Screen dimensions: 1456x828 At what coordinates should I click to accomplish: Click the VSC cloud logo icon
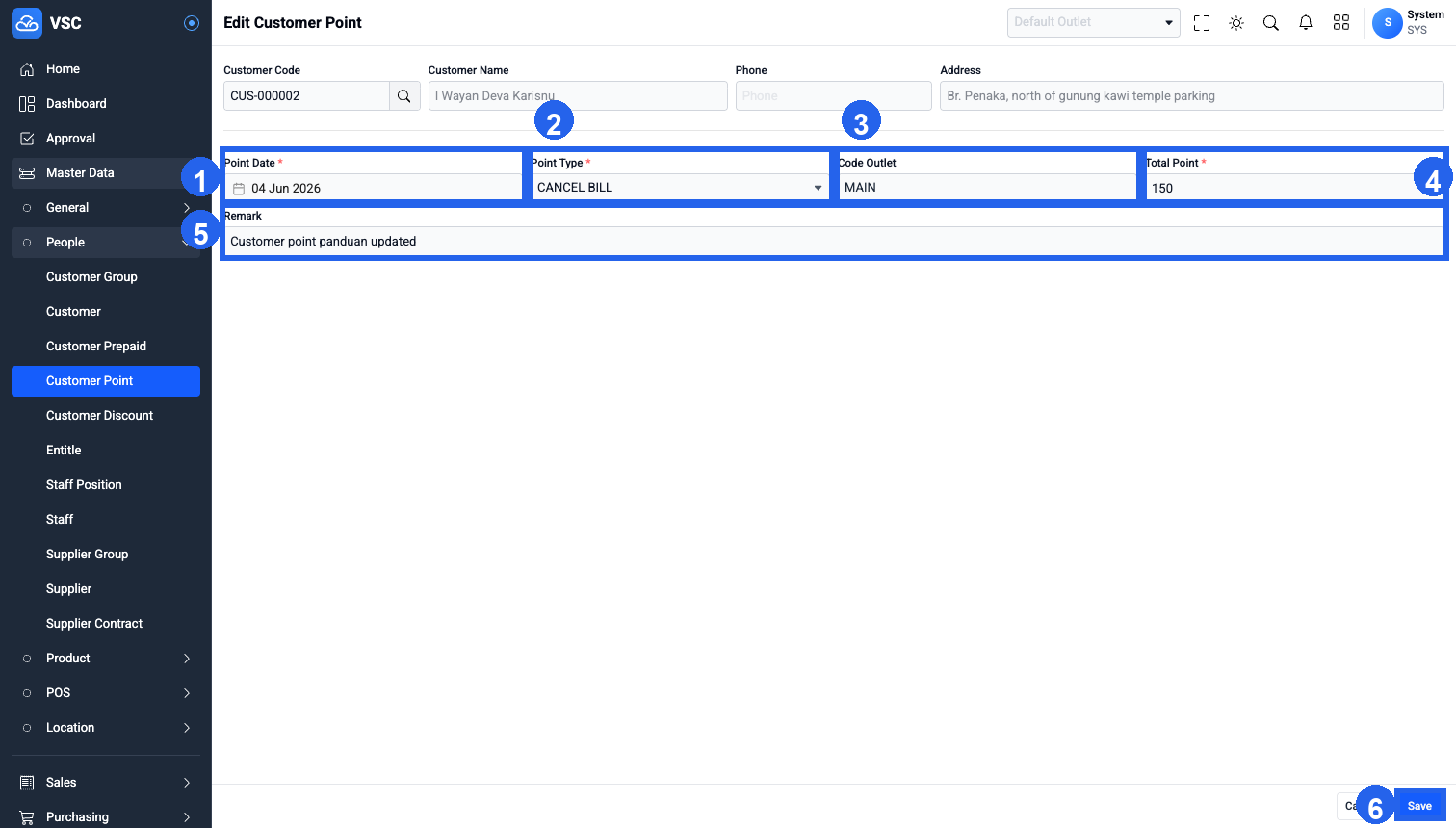pos(27,23)
